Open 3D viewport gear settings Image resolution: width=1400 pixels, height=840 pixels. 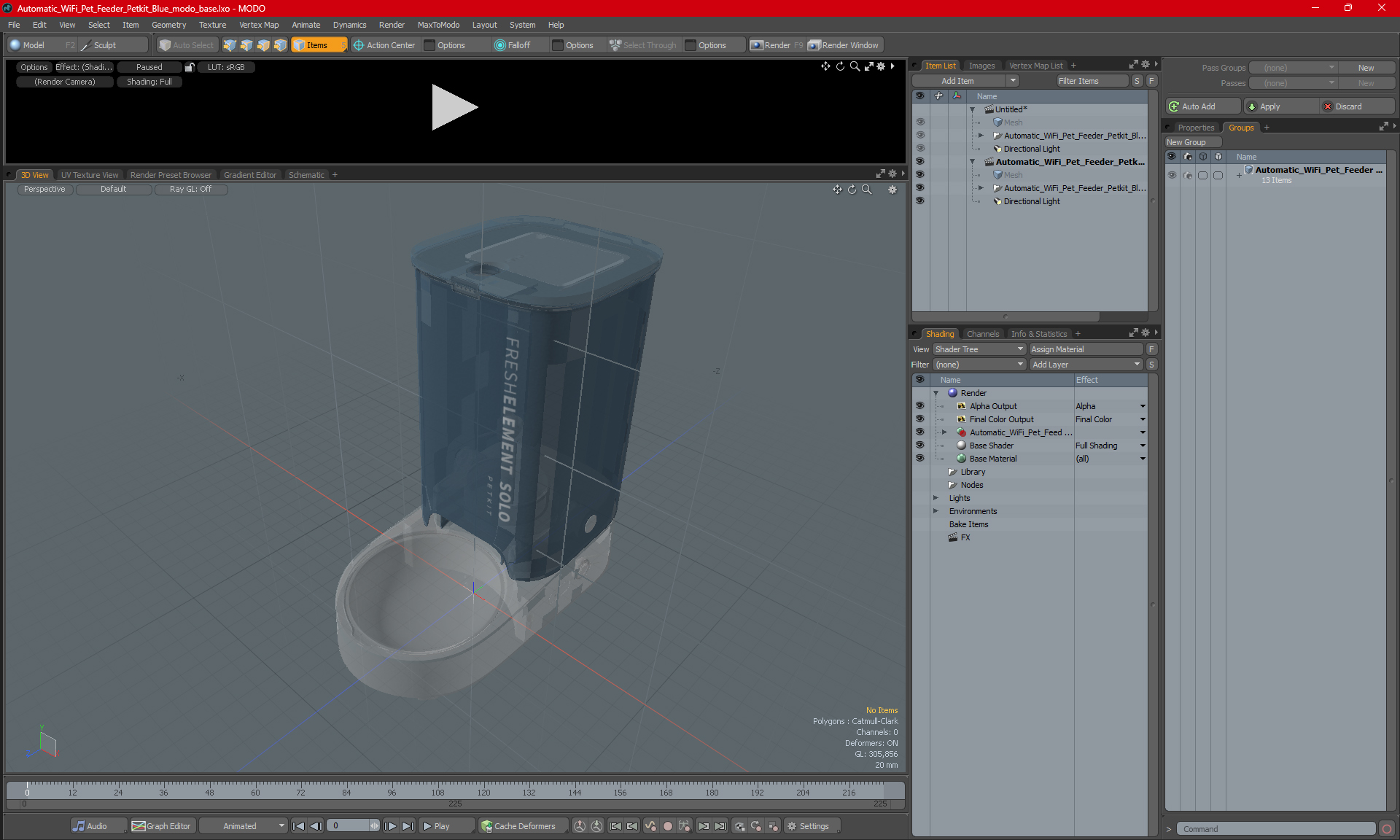pos(892,190)
